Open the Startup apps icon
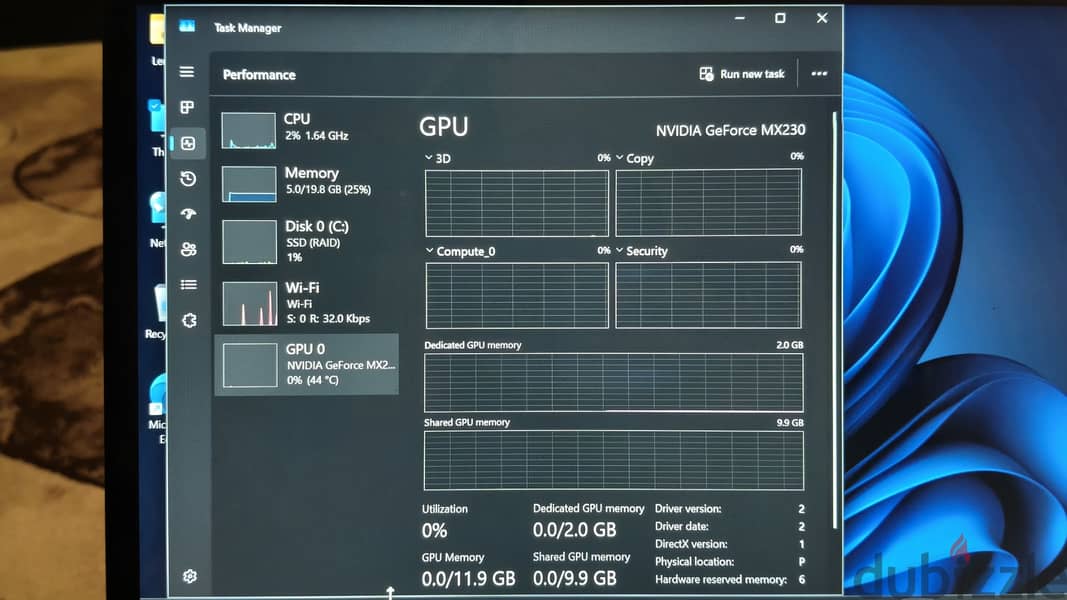 pyautogui.click(x=188, y=214)
